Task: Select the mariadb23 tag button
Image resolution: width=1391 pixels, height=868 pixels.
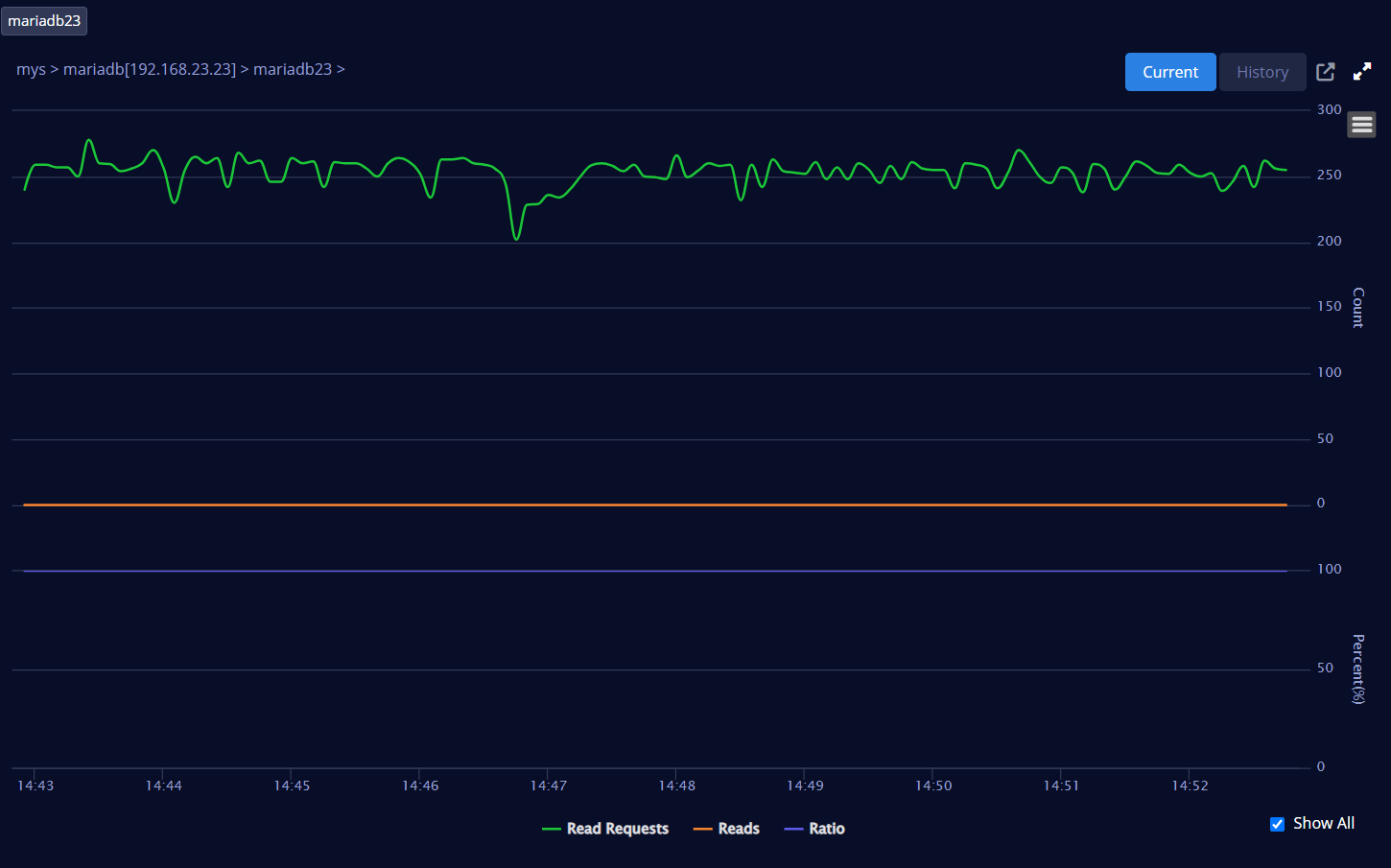Action: [44, 21]
